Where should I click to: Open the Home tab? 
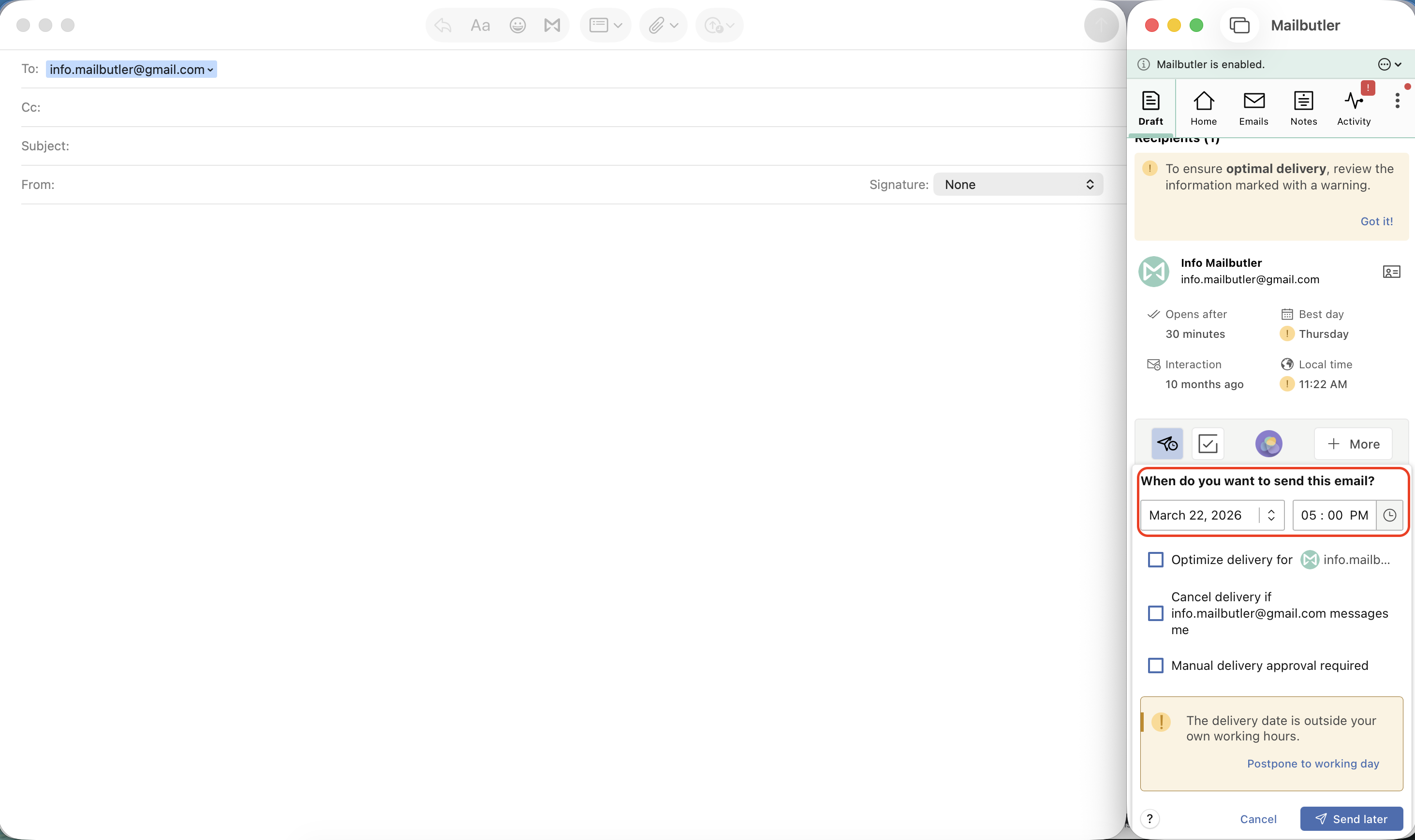click(x=1203, y=108)
